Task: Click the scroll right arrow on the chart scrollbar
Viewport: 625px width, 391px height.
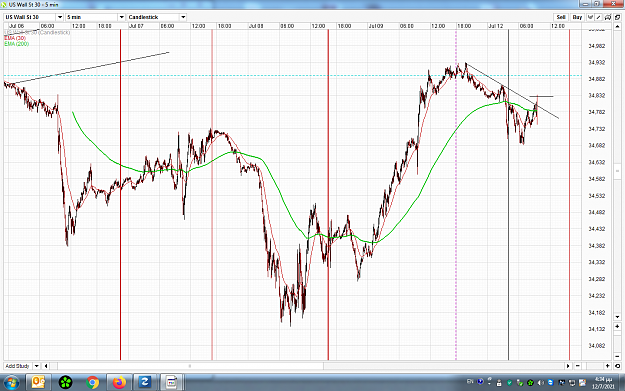Action: point(568,366)
